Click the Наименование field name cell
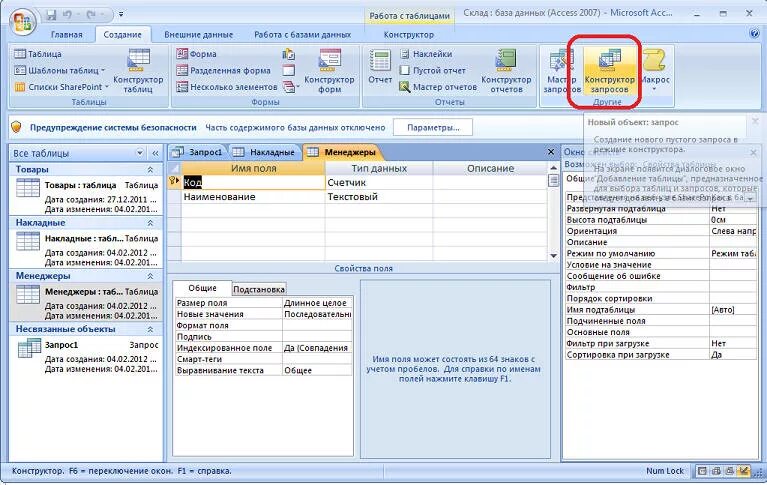Image resolution: width=767 pixels, height=485 pixels. click(x=253, y=197)
